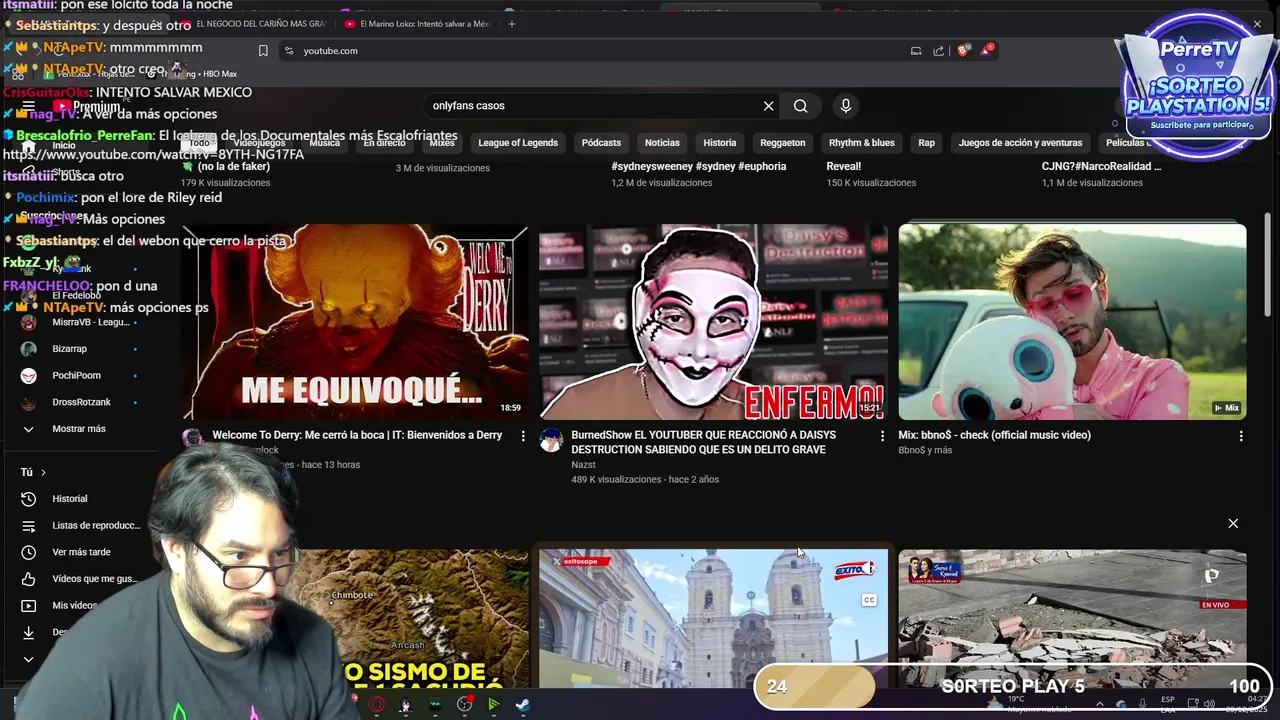Open options menu for Welcome To Derry video
The image size is (1280, 720).
click(x=523, y=436)
